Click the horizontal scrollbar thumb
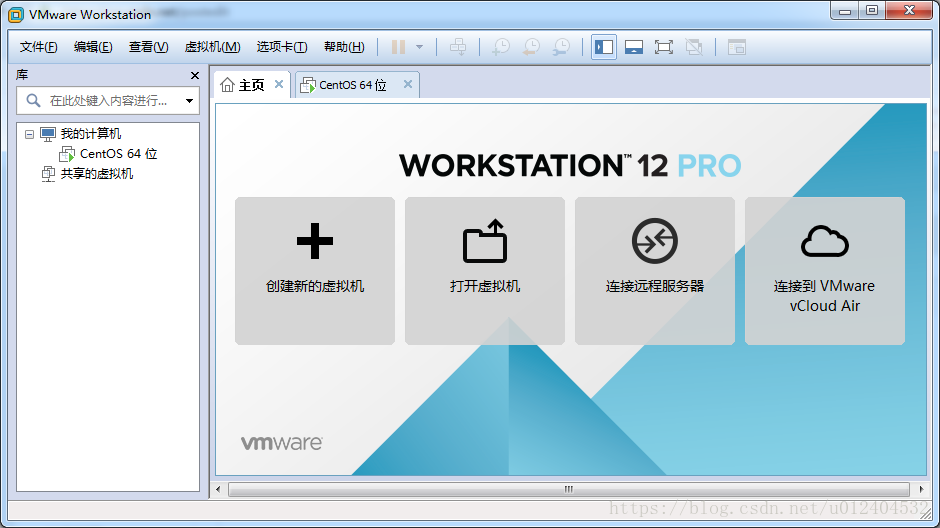940x528 pixels. [x=568, y=490]
